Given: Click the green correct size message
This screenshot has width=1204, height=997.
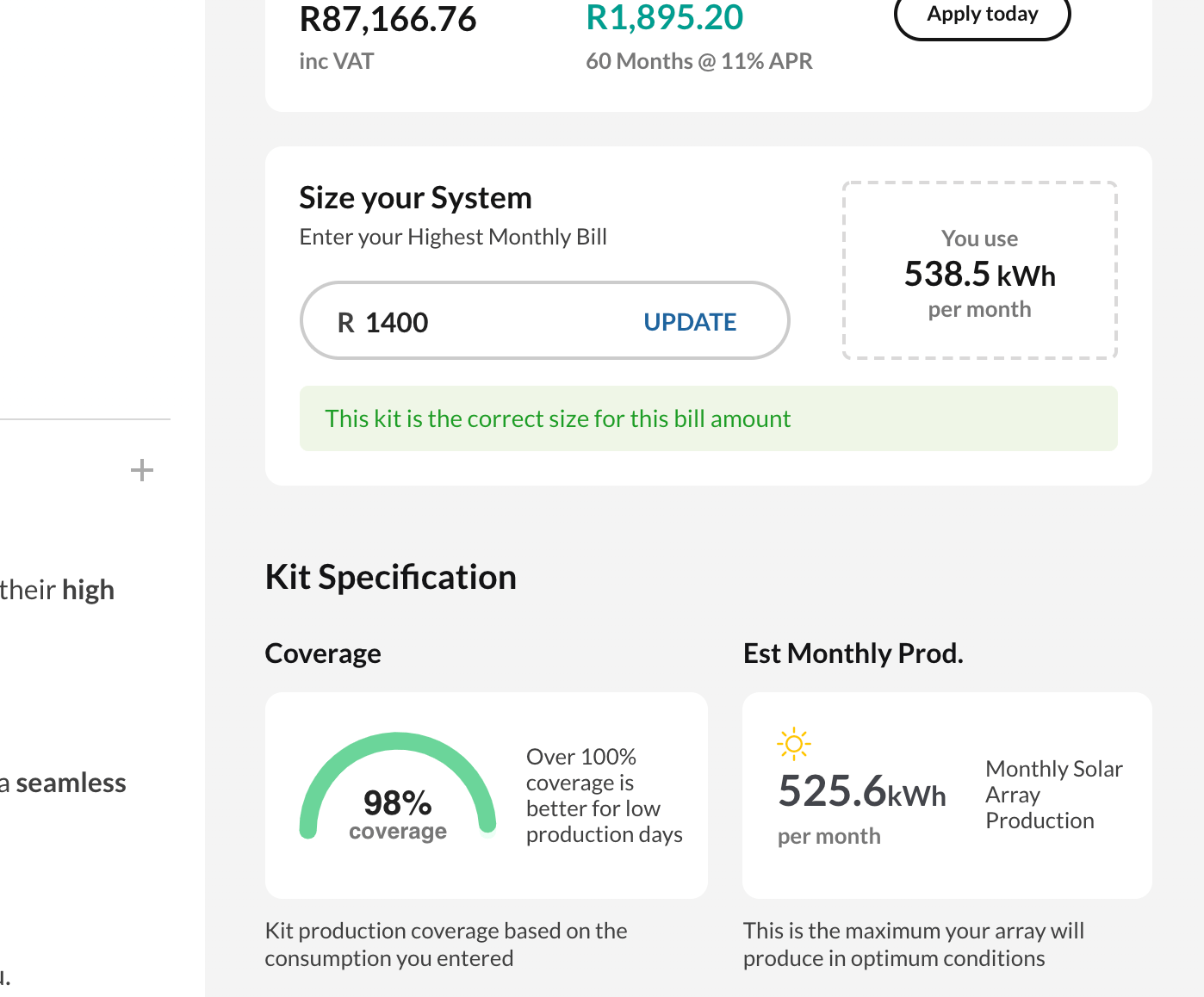Looking at the screenshot, I should [708, 418].
